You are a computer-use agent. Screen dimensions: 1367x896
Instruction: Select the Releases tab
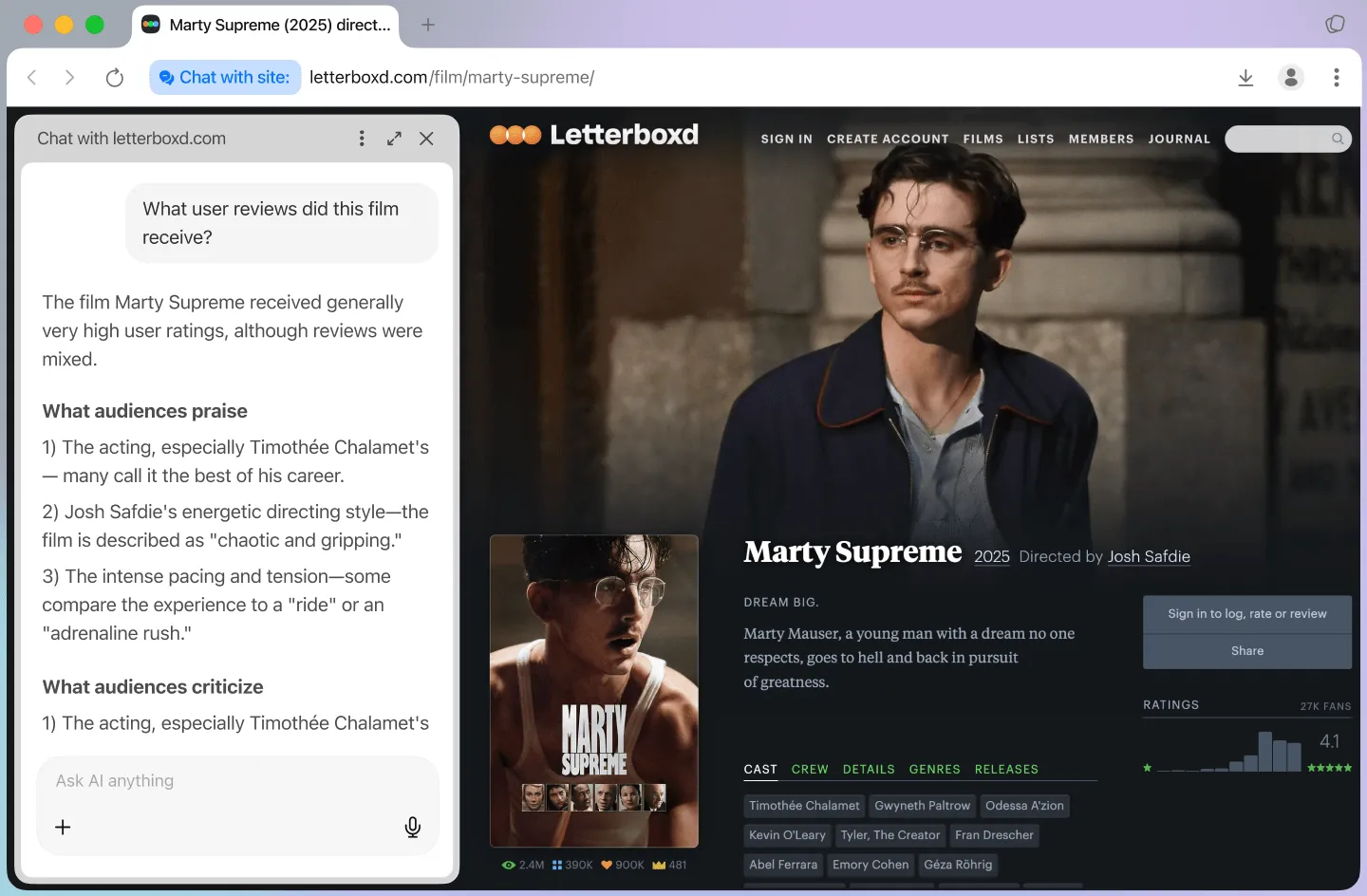1006,770
